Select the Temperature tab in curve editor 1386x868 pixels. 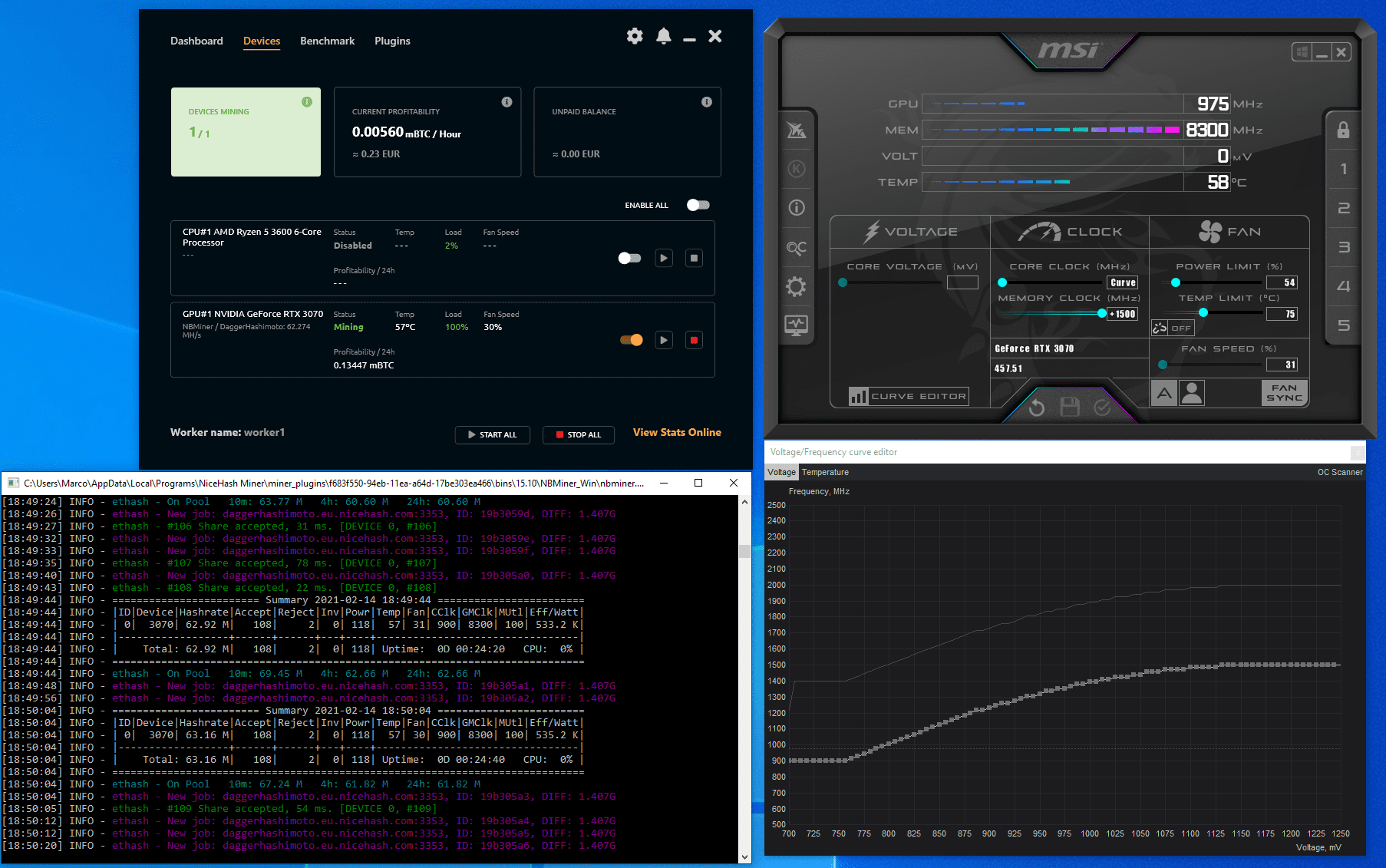(825, 472)
